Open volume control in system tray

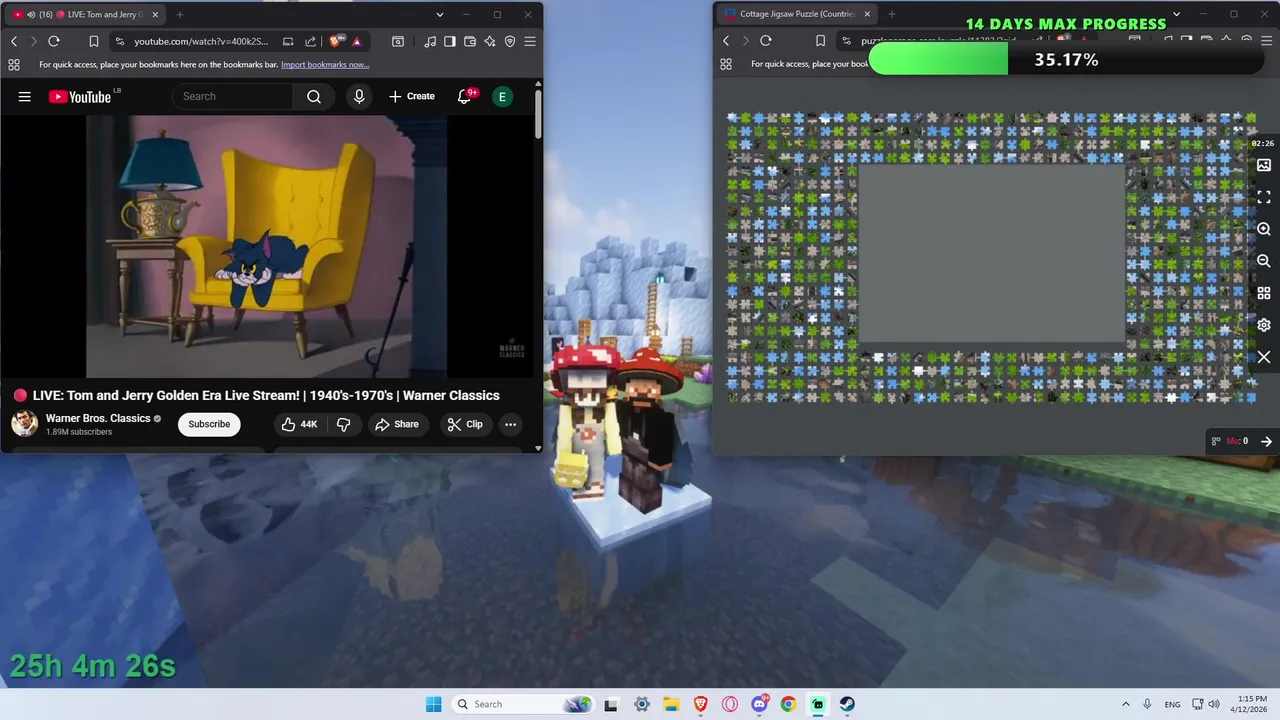[x=1214, y=704]
